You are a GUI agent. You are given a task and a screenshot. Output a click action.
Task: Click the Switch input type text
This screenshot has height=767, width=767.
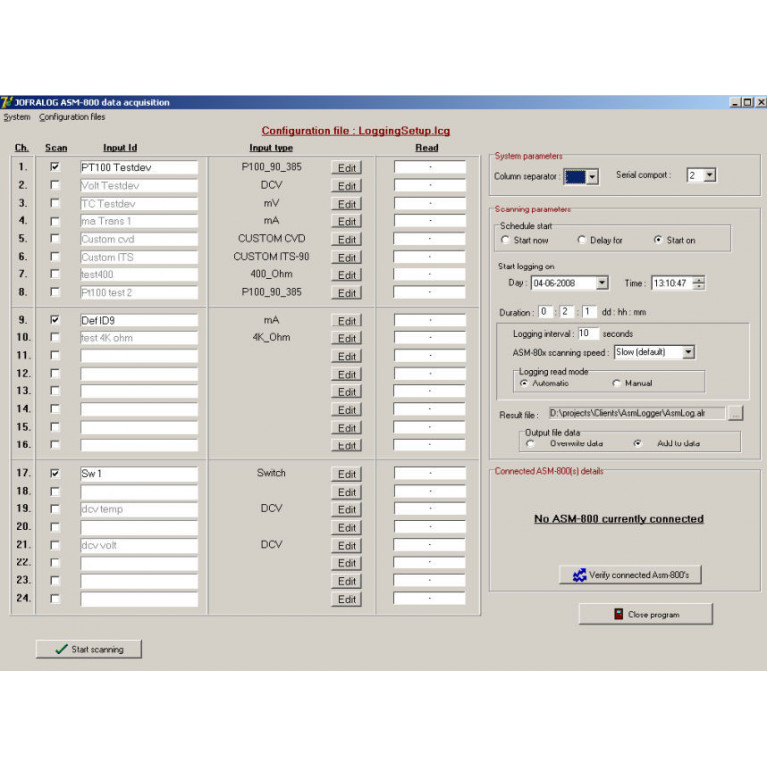tap(271, 473)
